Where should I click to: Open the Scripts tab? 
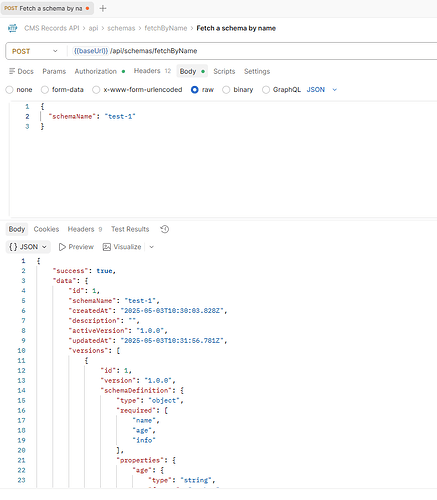224,71
